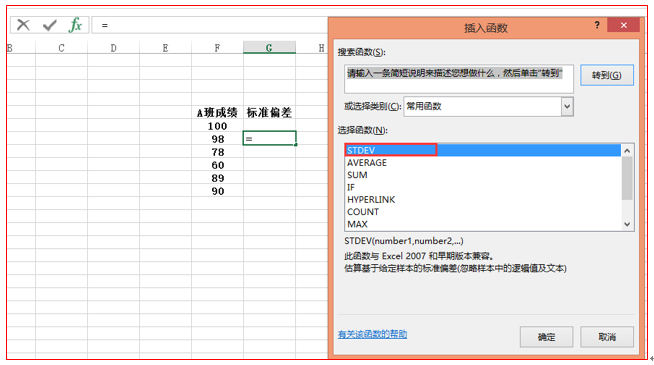Click the 确定 button
The width and height of the screenshot is (654, 365).
coord(546,337)
